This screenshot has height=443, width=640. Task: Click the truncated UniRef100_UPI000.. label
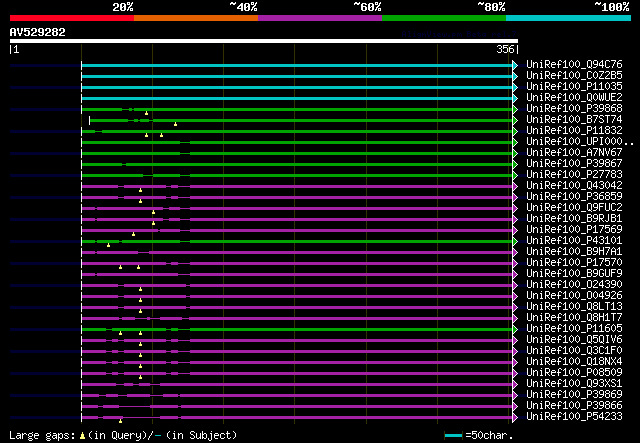pyautogui.click(x=580, y=142)
